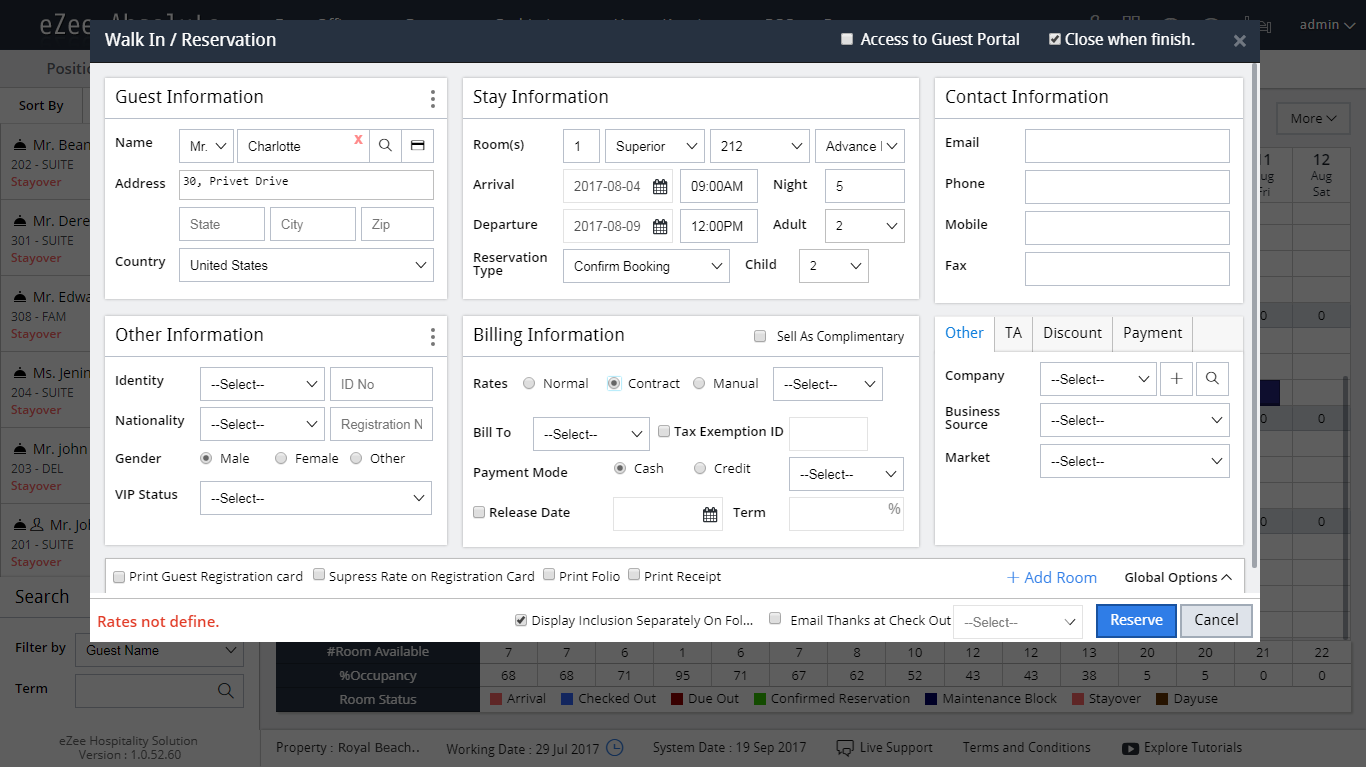Image resolution: width=1366 pixels, height=767 pixels.
Task: Select the Female gender radio button
Action: click(x=281, y=459)
